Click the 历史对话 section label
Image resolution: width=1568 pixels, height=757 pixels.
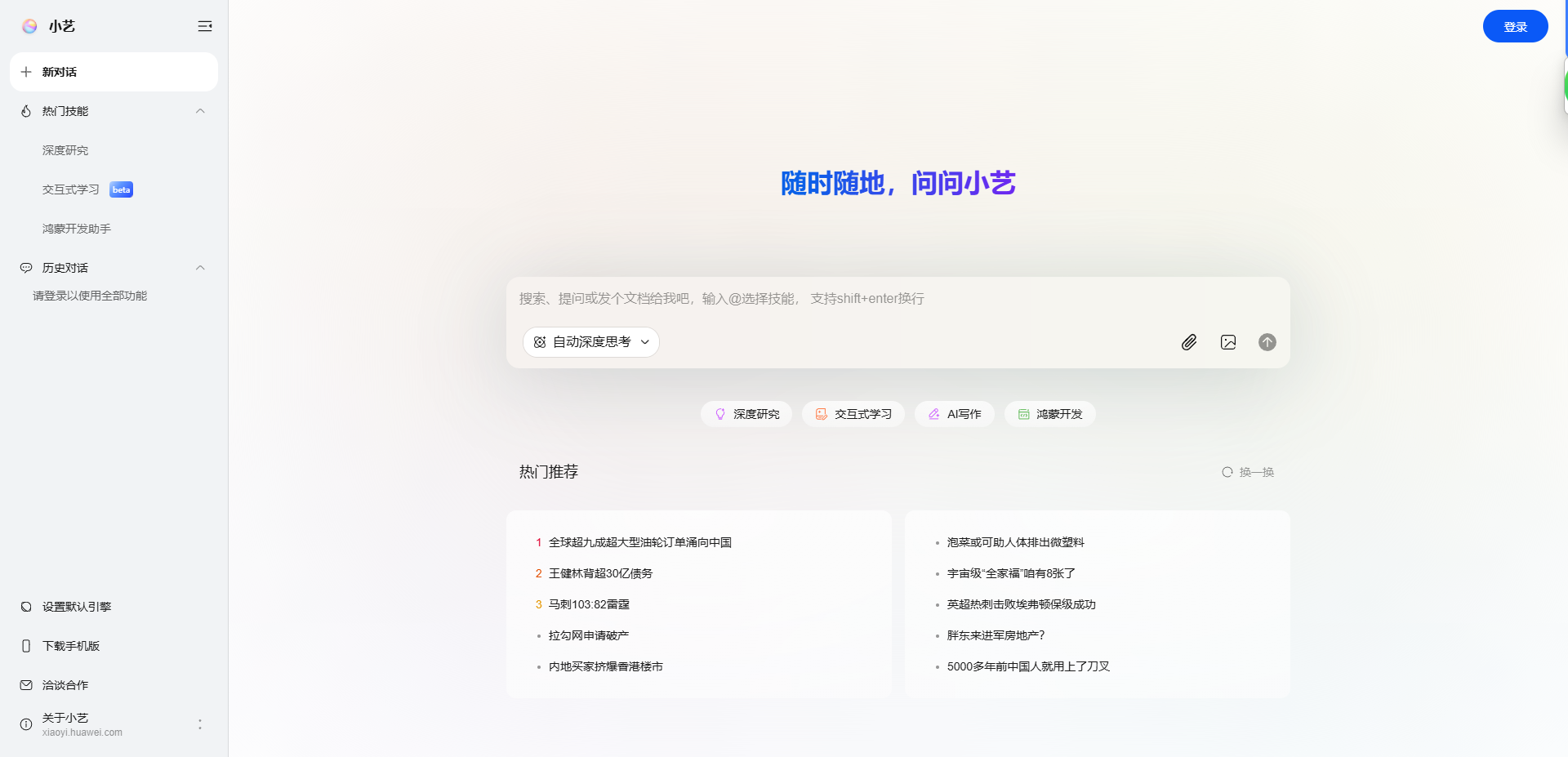pyautogui.click(x=65, y=268)
